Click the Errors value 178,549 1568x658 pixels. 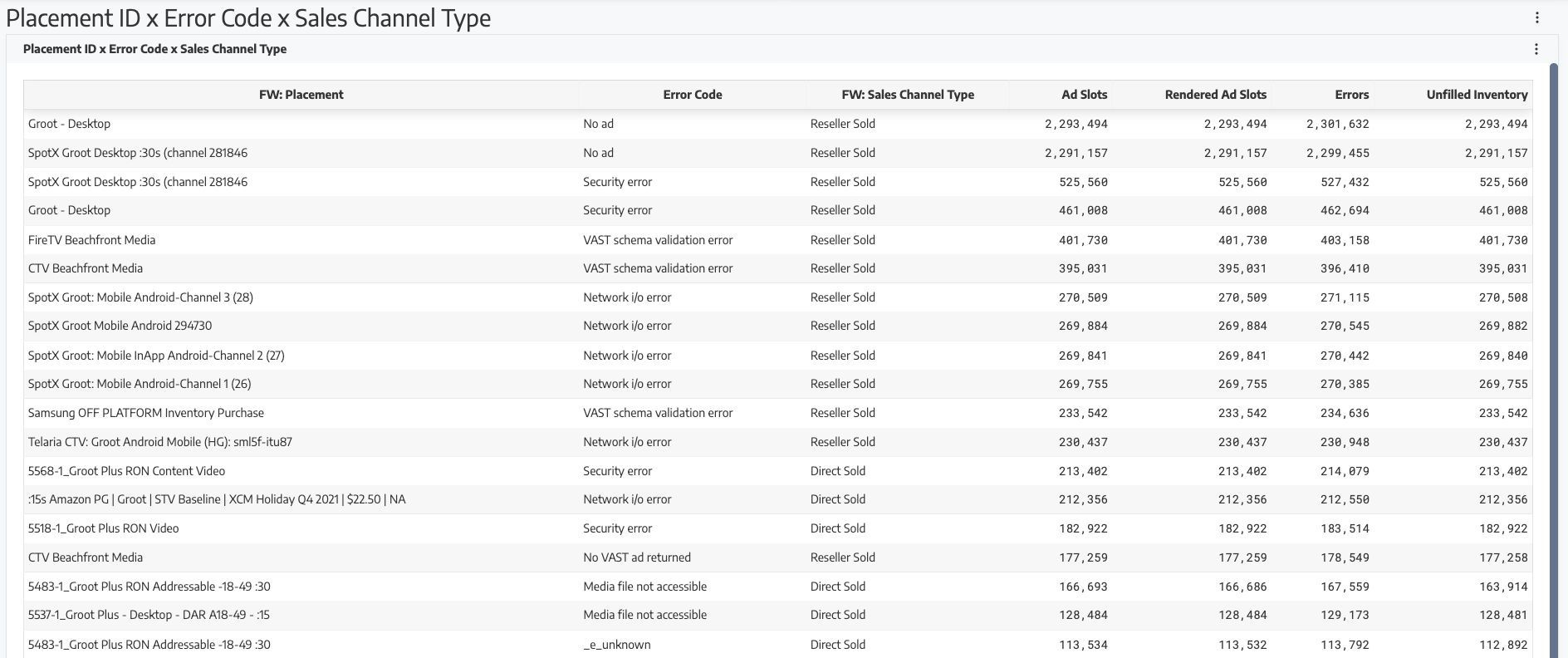1345,558
